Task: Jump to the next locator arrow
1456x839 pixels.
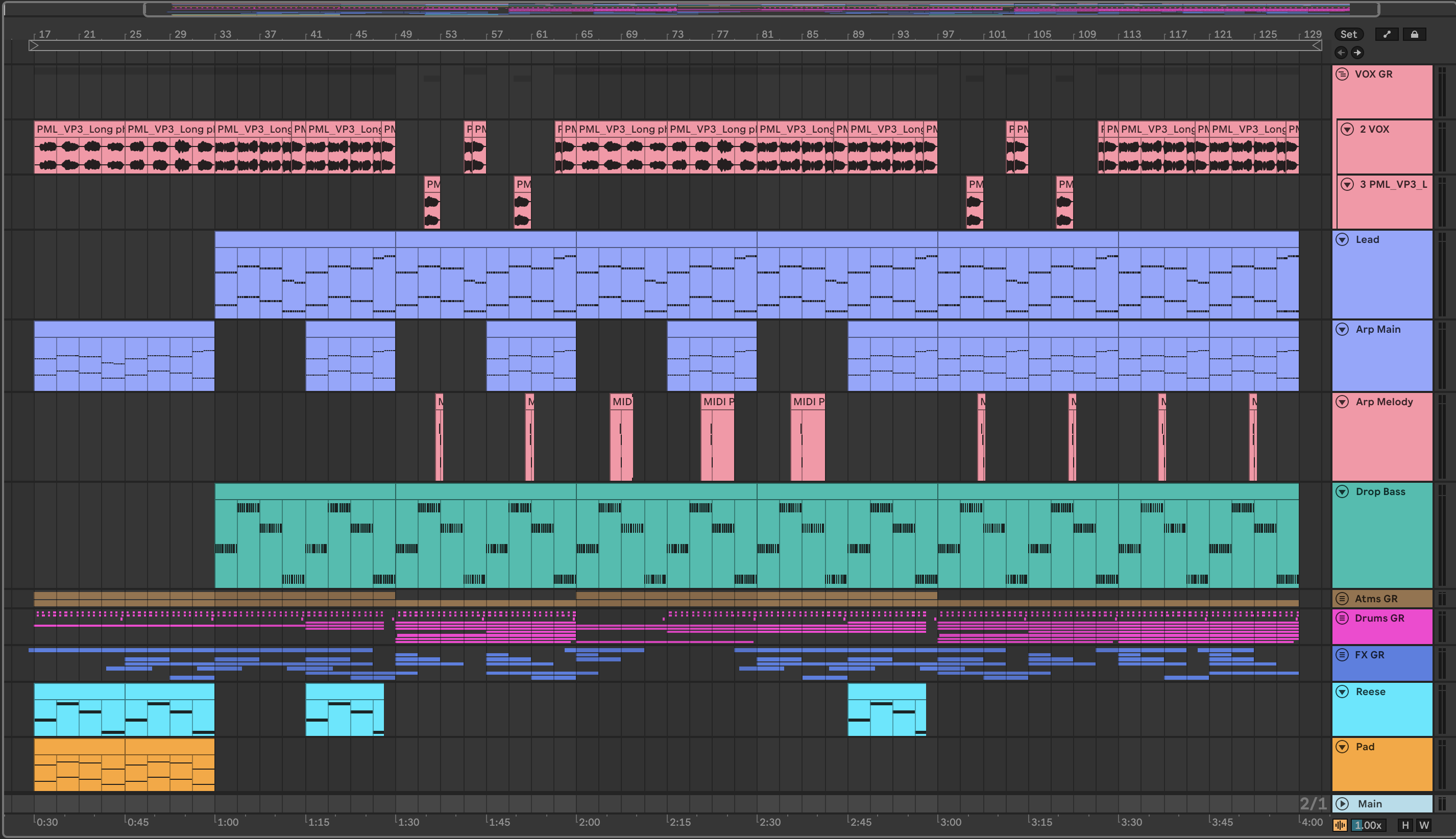Action: tap(1357, 53)
